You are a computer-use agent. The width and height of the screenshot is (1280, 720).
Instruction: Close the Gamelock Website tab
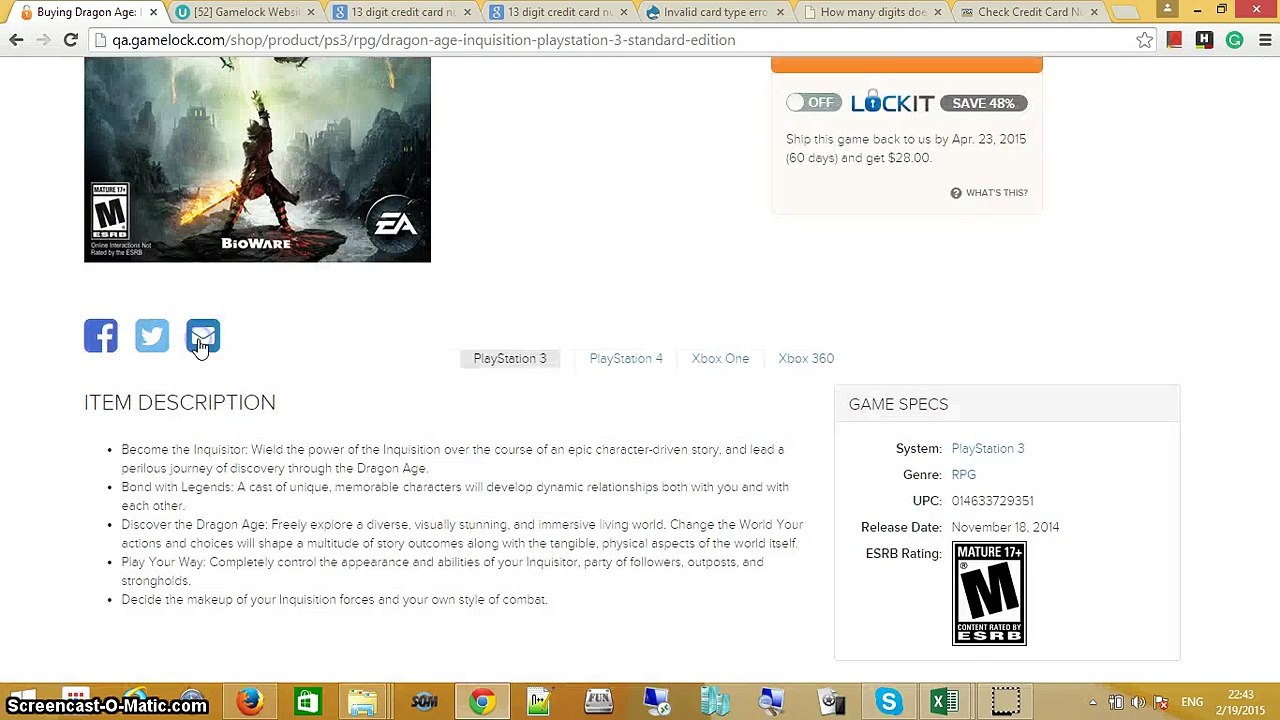pyautogui.click(x=311, y=12)
